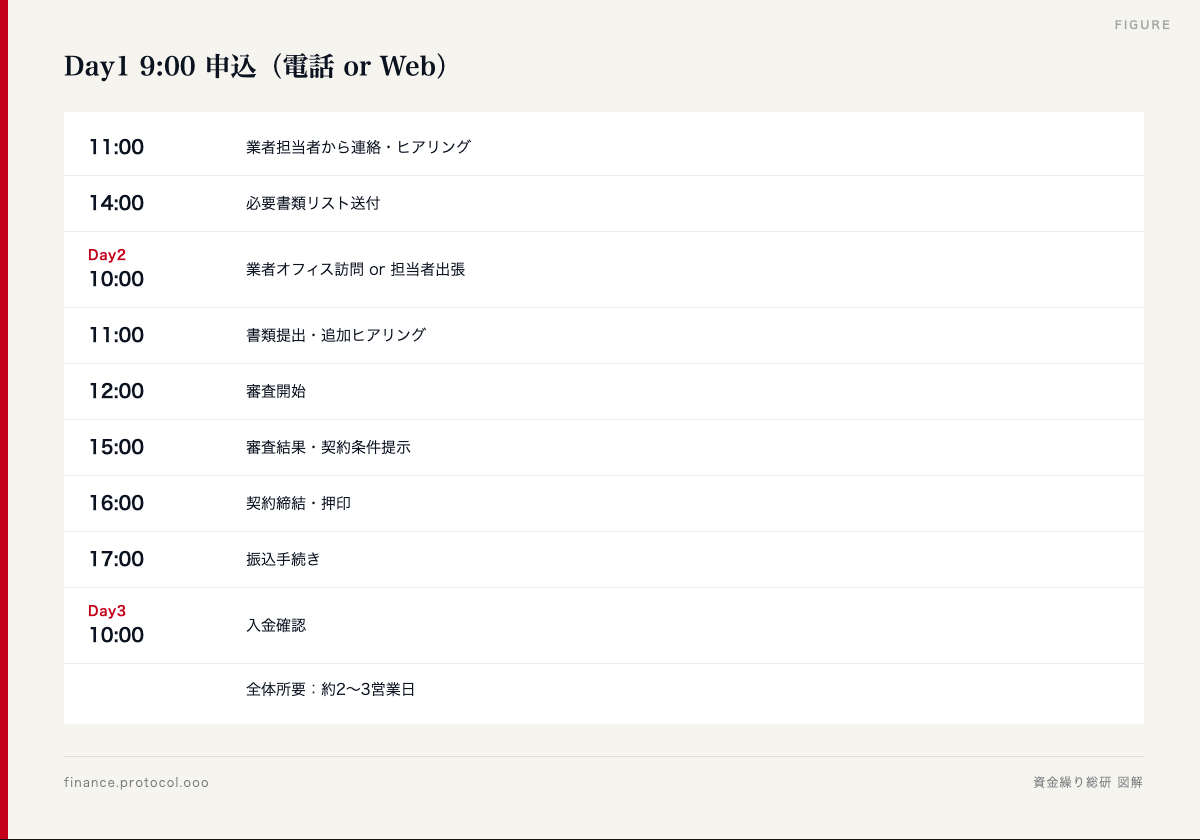Viewport: 1200px width, 840px height.
Task: Click the '10:00' time under Day2
Action: (x=116, y=279)
